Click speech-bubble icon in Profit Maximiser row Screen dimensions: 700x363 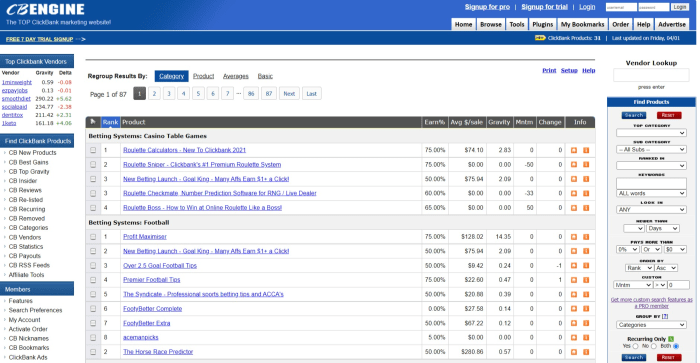[x=574, y=237]
